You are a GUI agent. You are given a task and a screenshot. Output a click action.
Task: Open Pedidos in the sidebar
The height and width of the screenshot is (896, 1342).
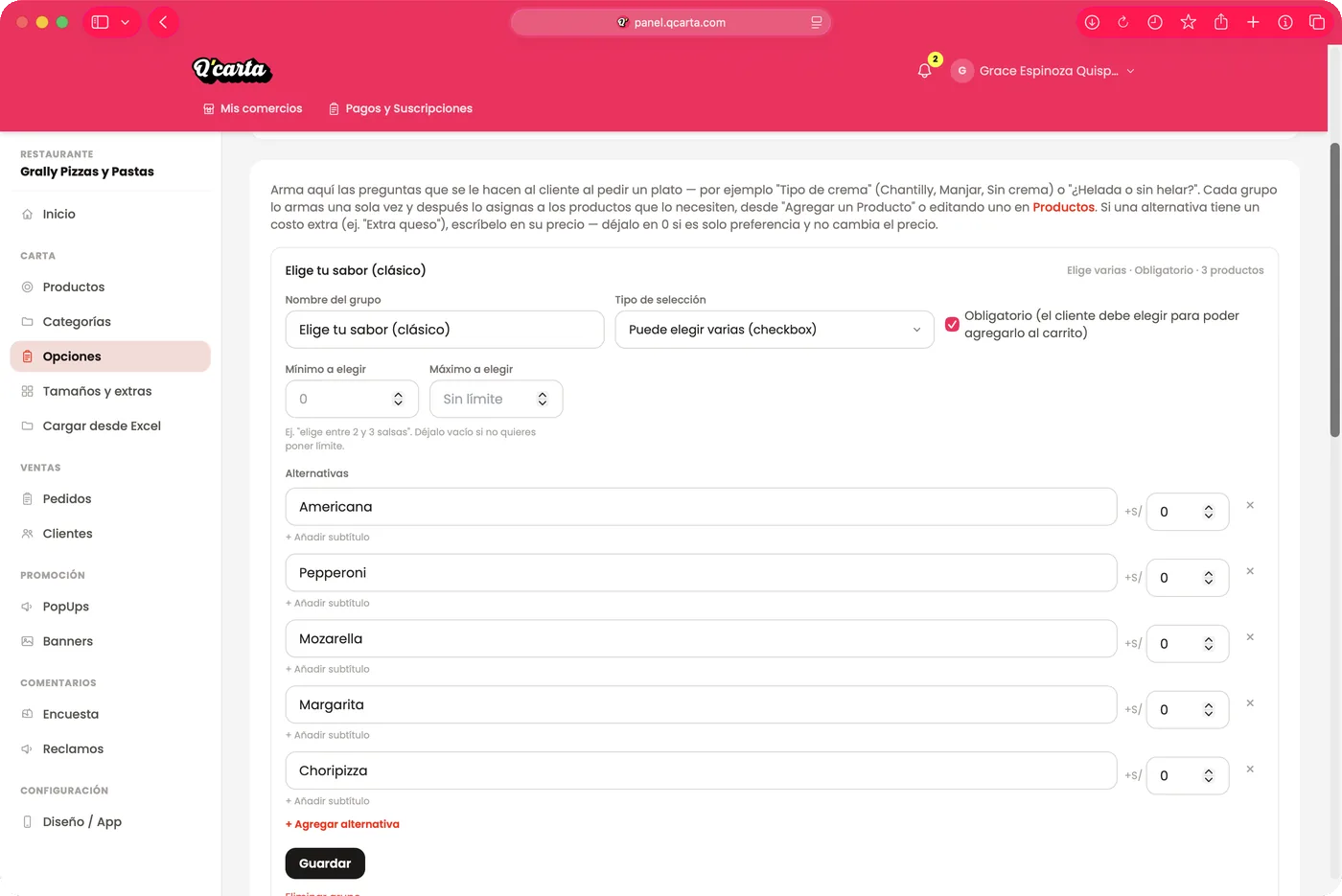tap(110, 498)
